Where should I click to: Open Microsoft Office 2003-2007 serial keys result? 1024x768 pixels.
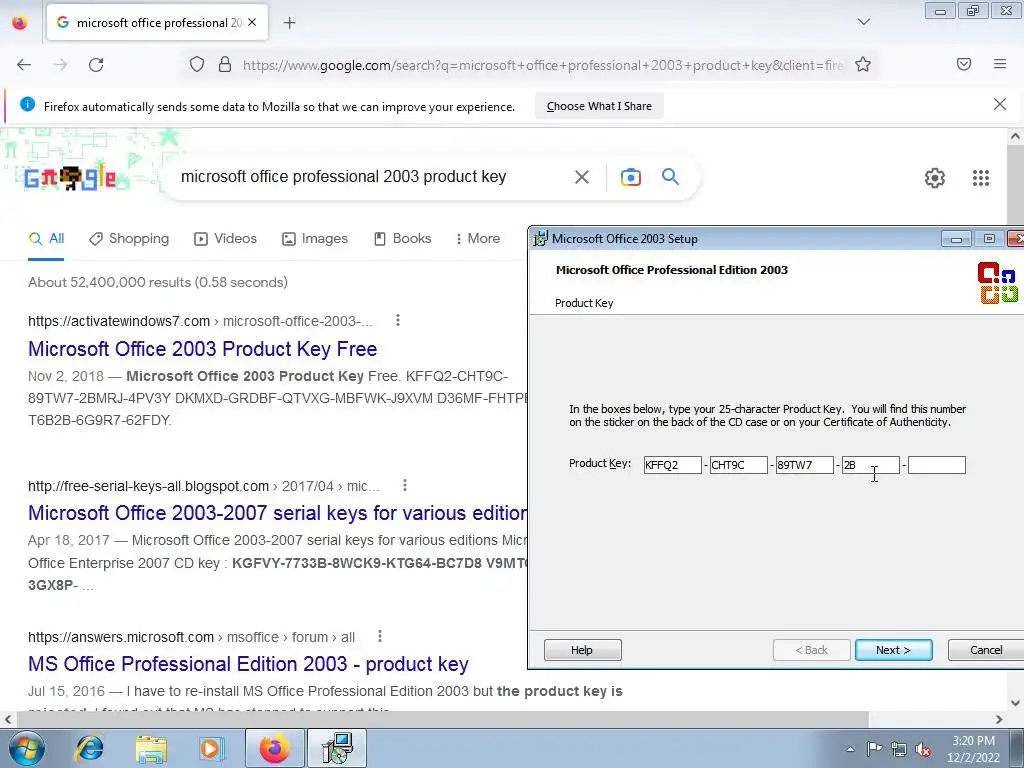coord(278,513)
